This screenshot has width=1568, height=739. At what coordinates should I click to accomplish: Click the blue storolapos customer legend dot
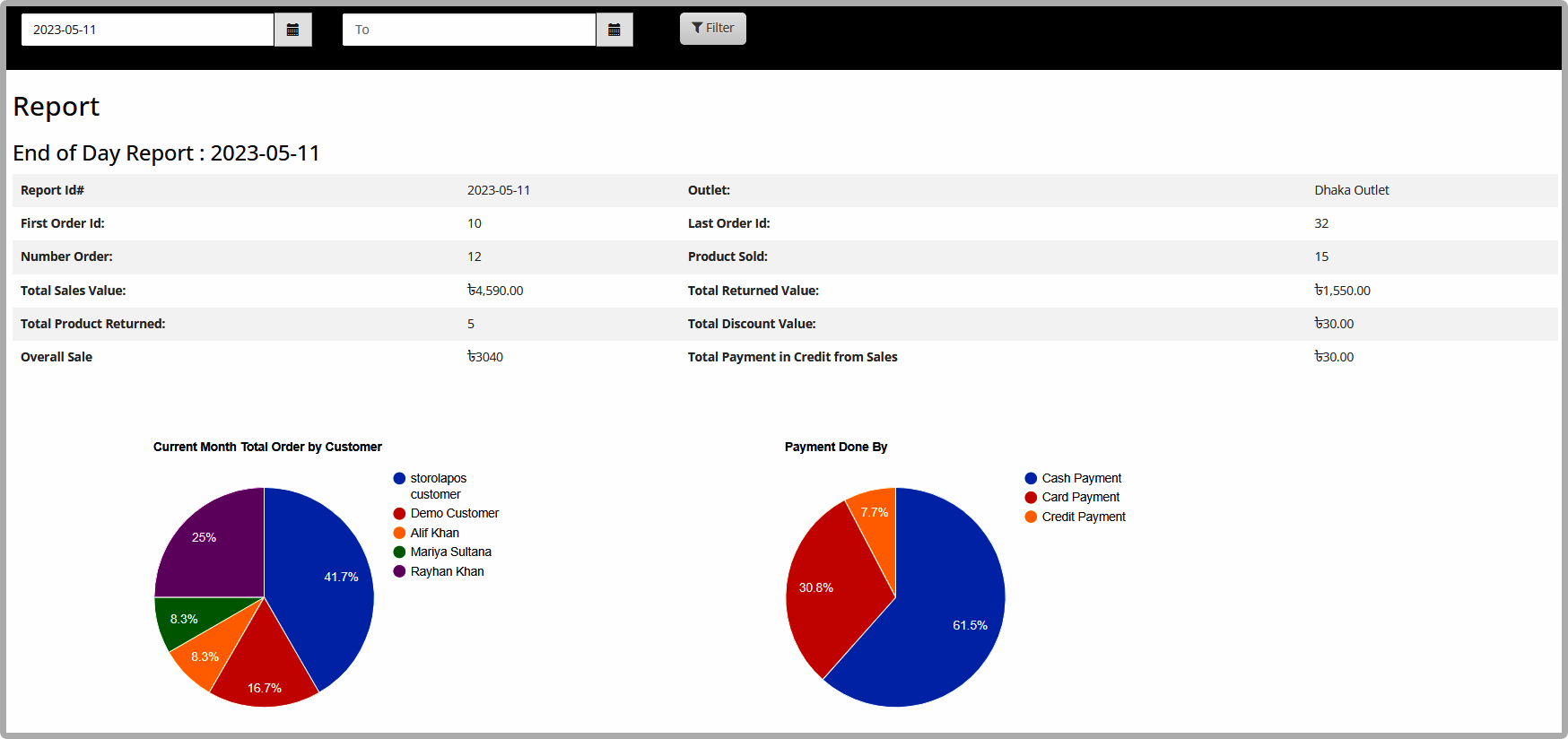click(399, 478)
